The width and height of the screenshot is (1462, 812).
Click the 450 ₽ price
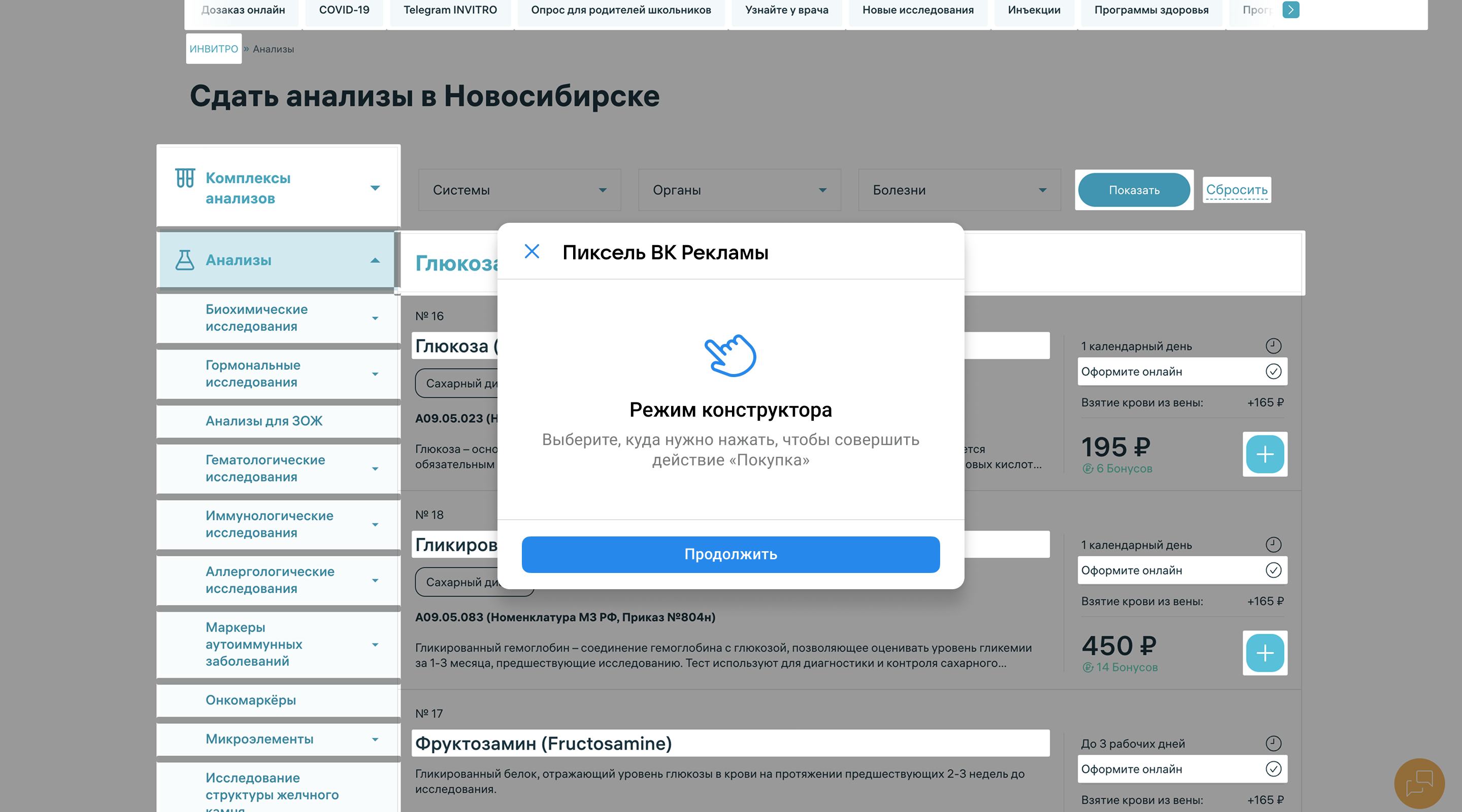point(1119,646)
